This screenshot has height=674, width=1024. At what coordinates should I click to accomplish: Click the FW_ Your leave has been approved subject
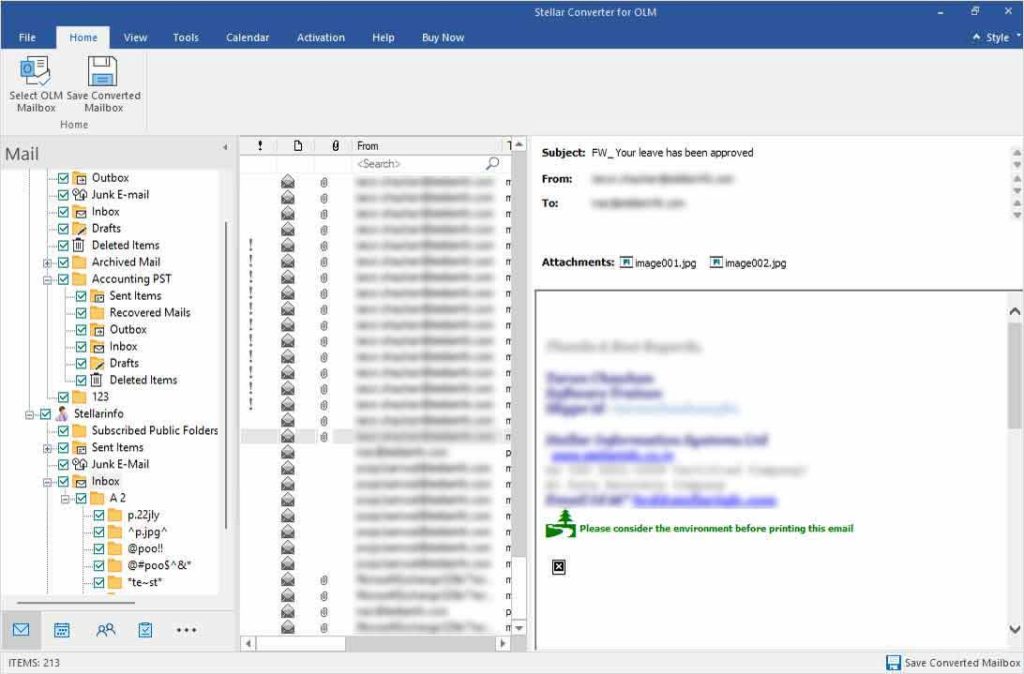click(x=672, y=152)
